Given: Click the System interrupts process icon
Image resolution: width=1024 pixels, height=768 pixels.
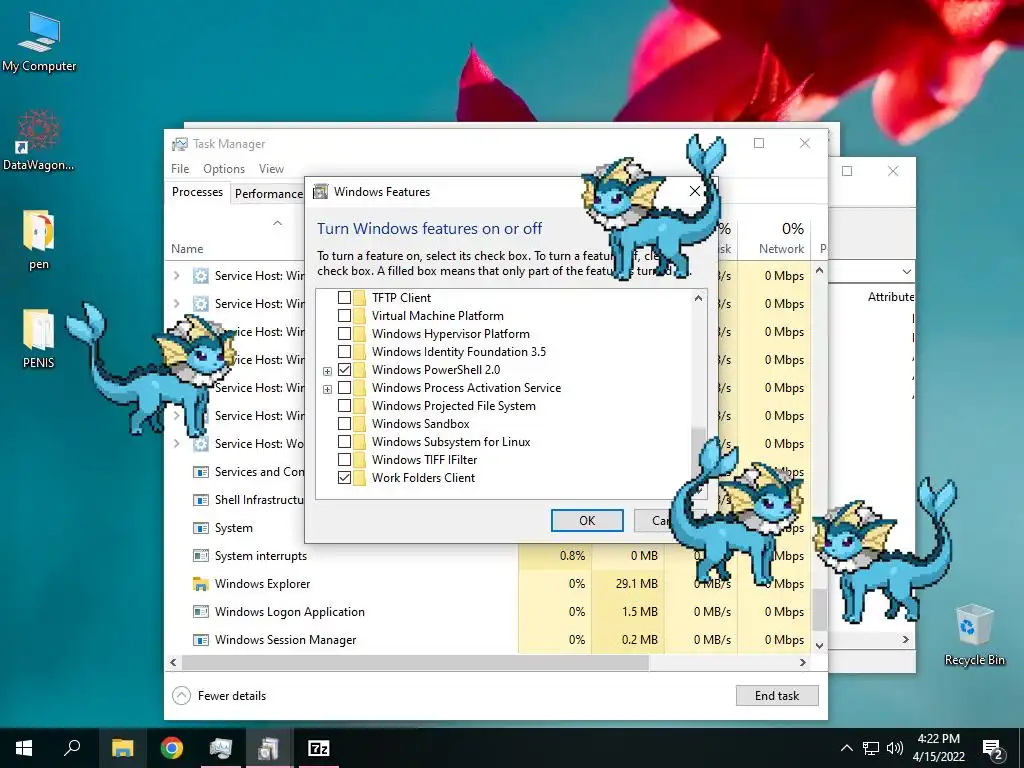Looking at the screenshot, I should pyautogui.click(x=200, y=556).
